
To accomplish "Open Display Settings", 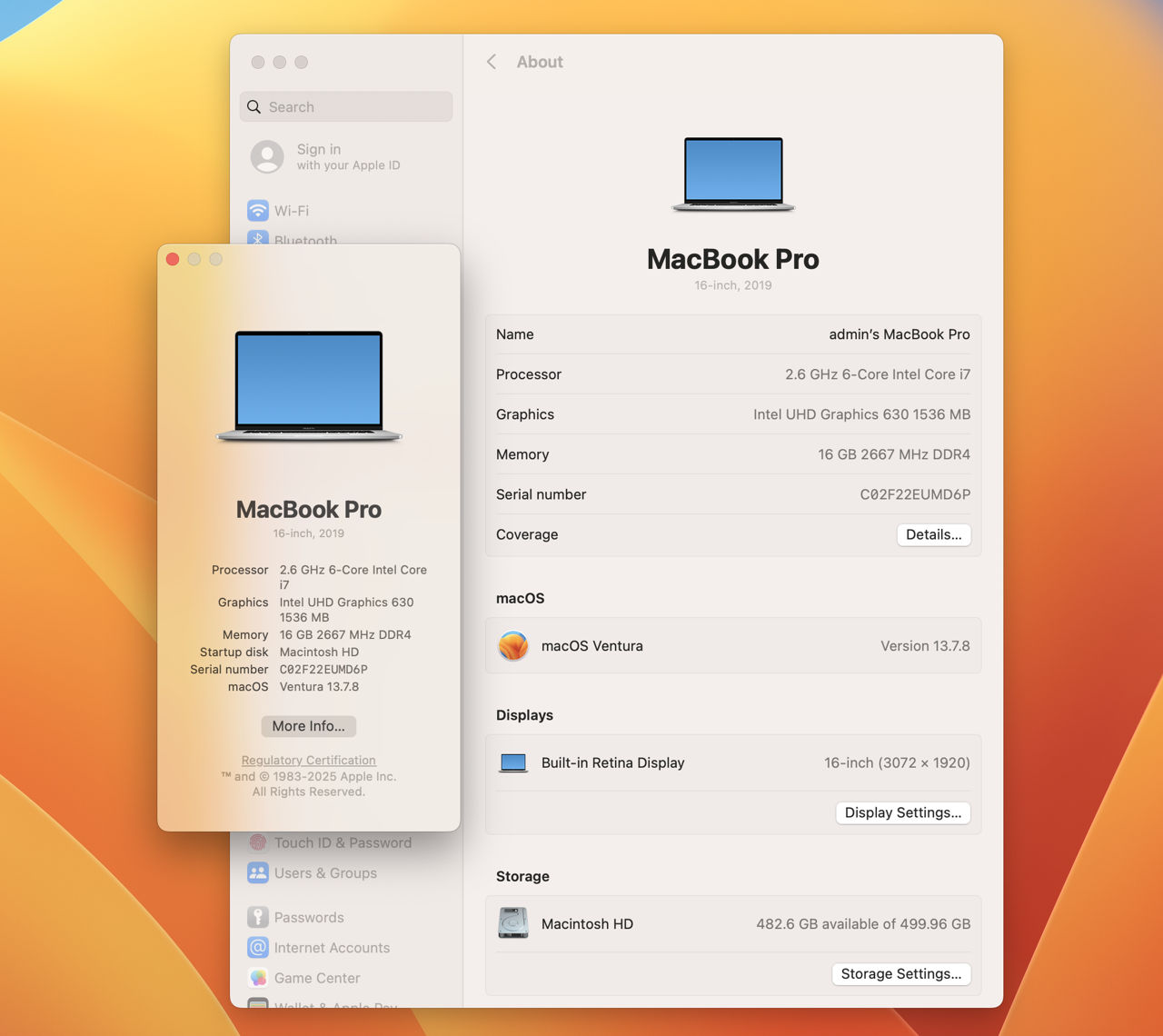I will coord(902,812).
